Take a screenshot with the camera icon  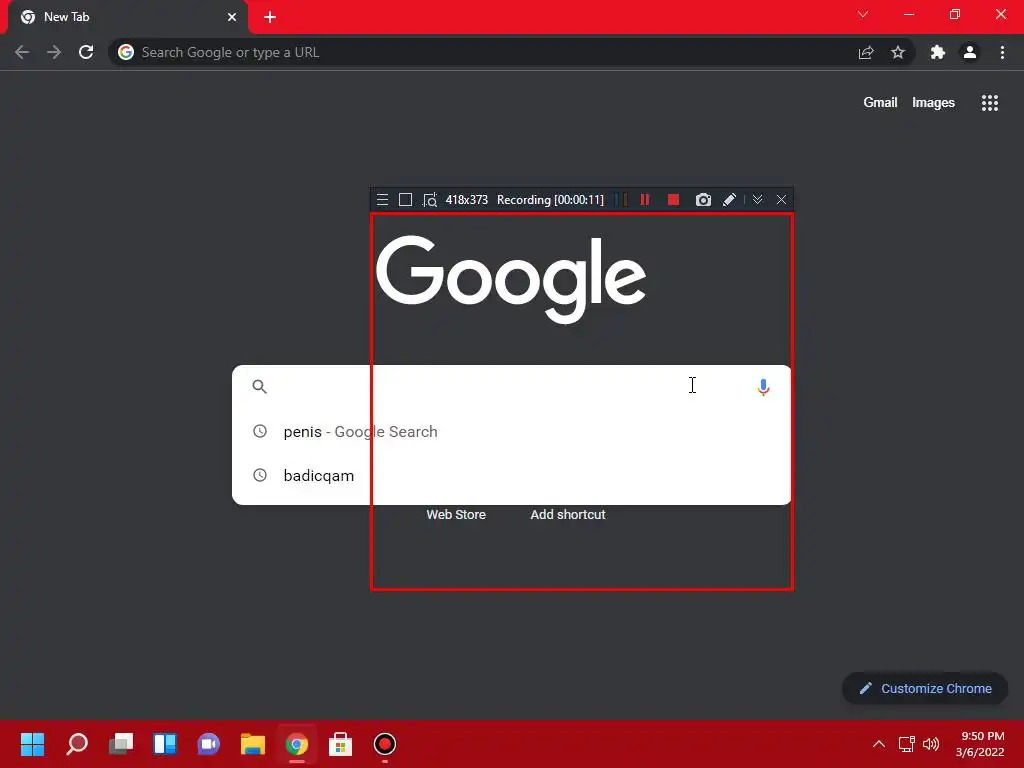(x=703, y=200)
